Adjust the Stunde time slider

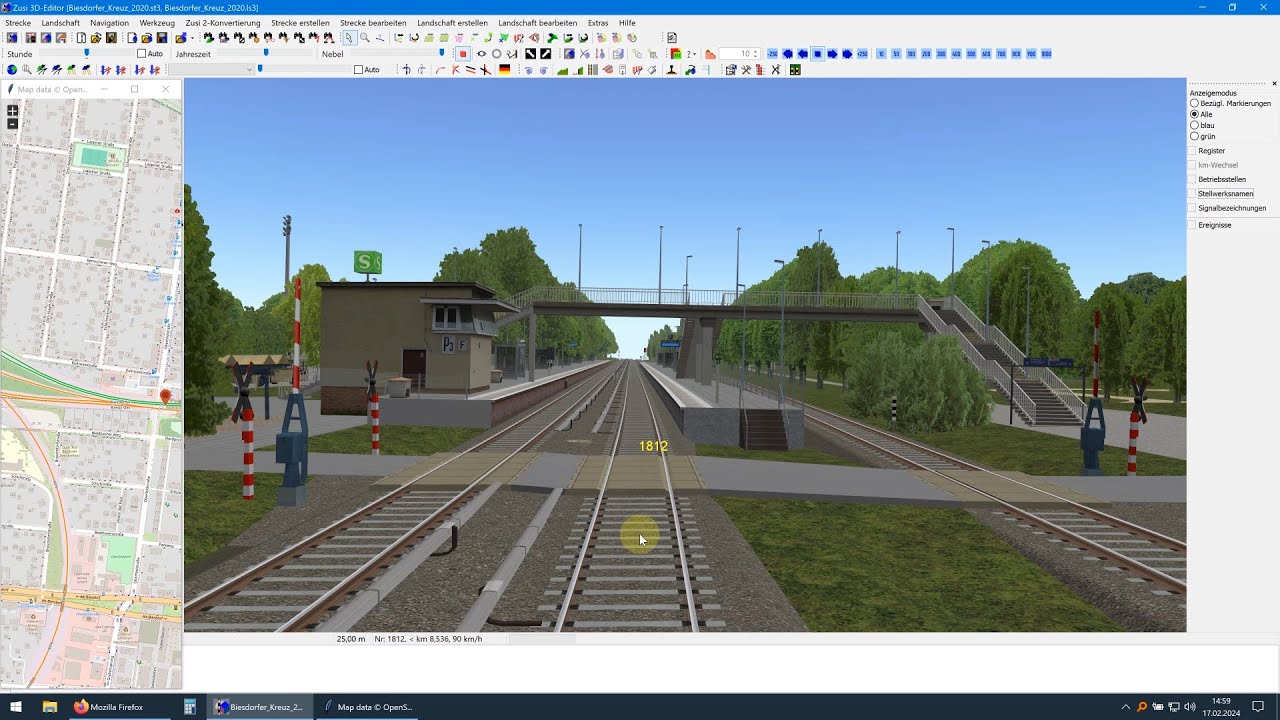pyautogui.click(x=87, y=54)
